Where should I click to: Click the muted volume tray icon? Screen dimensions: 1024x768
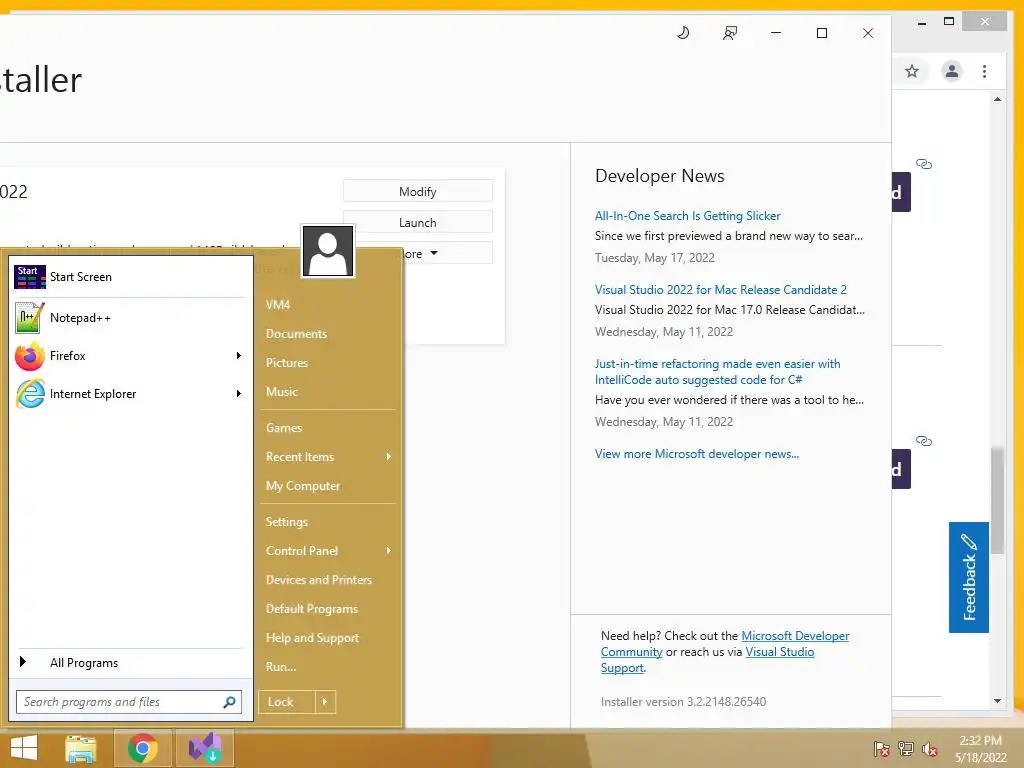(x=930, y=749)
